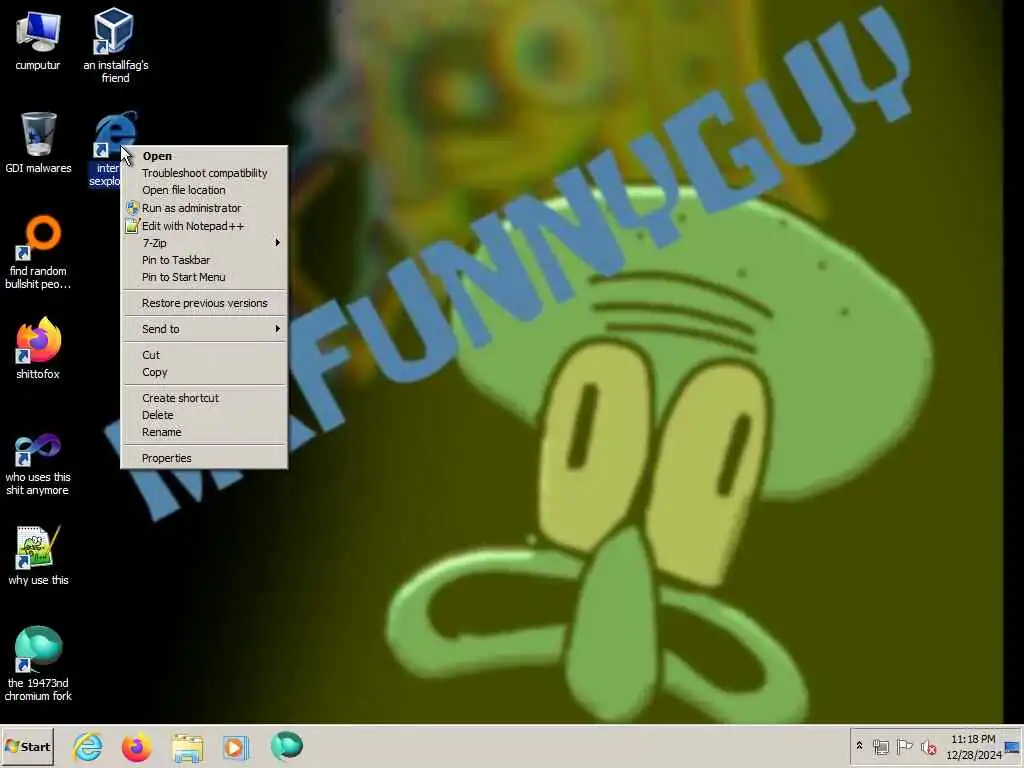Click the network icon in system tray
The width and height of the screenshot is (1024, 768).
[881, 746]
